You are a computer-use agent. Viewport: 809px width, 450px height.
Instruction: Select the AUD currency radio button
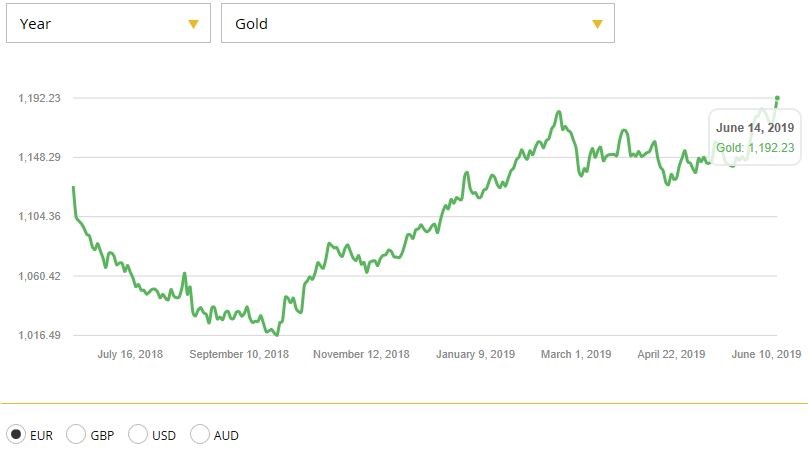pos(200,435)
